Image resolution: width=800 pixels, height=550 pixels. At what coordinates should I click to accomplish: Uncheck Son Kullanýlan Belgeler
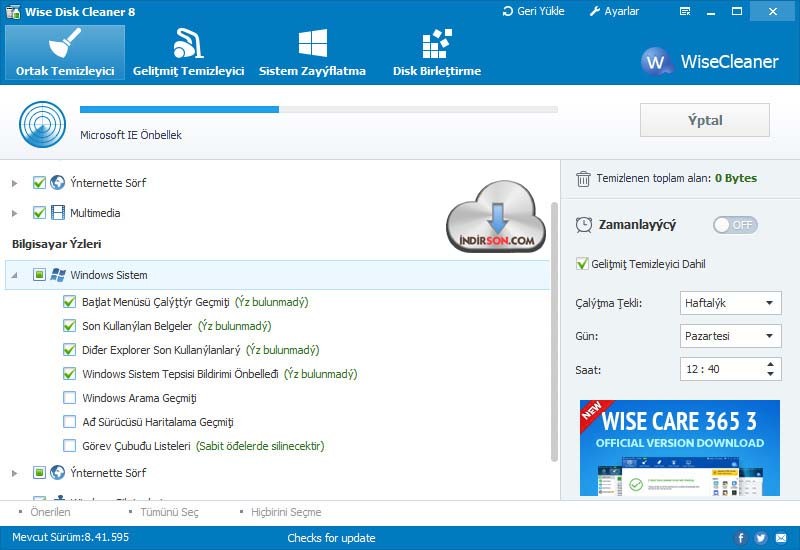pos(69,326)
